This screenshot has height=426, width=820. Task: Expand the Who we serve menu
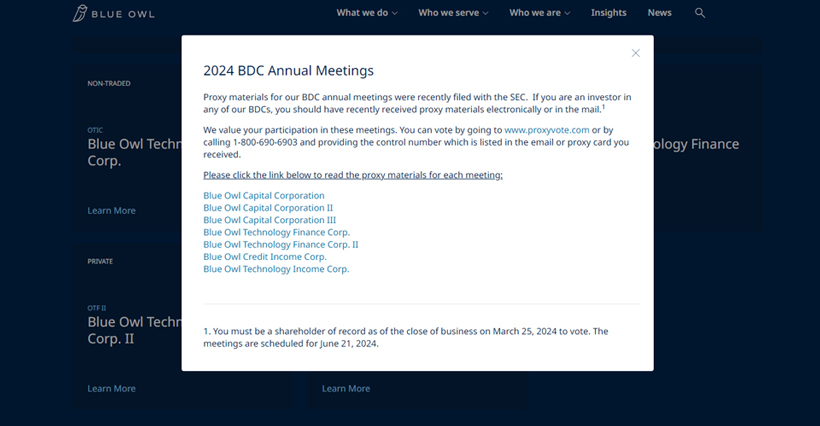pyautogui.click(x=453, y=13)
